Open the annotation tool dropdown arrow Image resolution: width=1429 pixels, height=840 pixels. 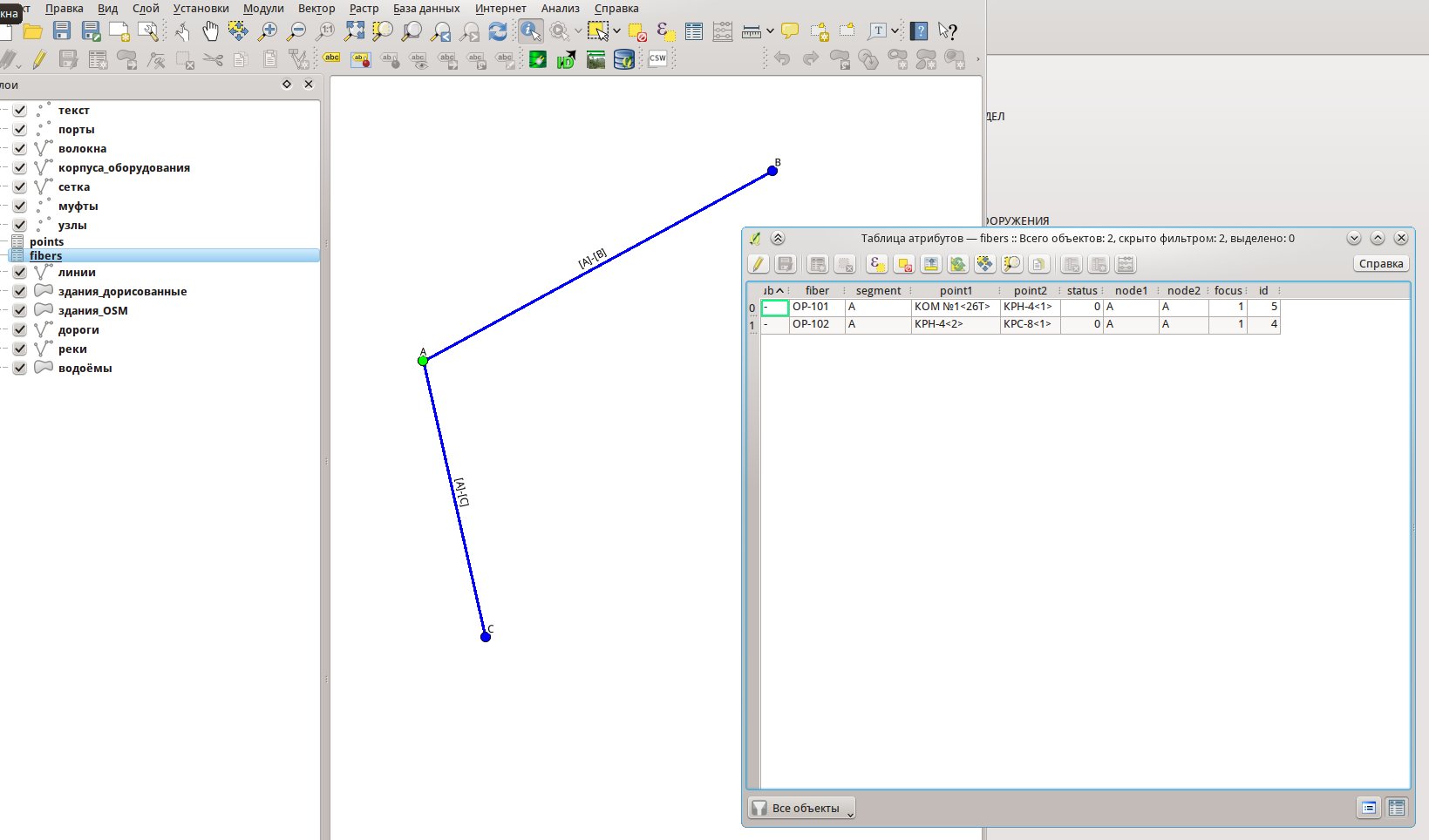point(895,31)
